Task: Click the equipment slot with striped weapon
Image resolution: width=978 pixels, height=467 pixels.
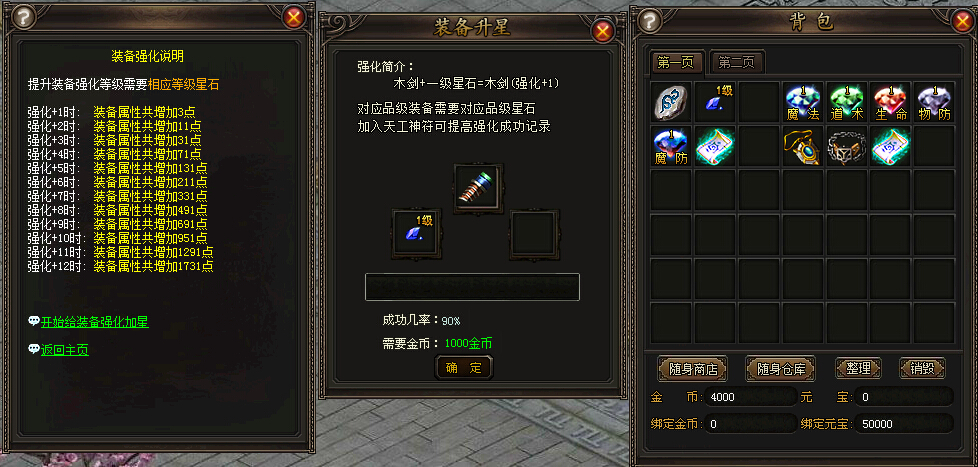Action: pos(478,189)
